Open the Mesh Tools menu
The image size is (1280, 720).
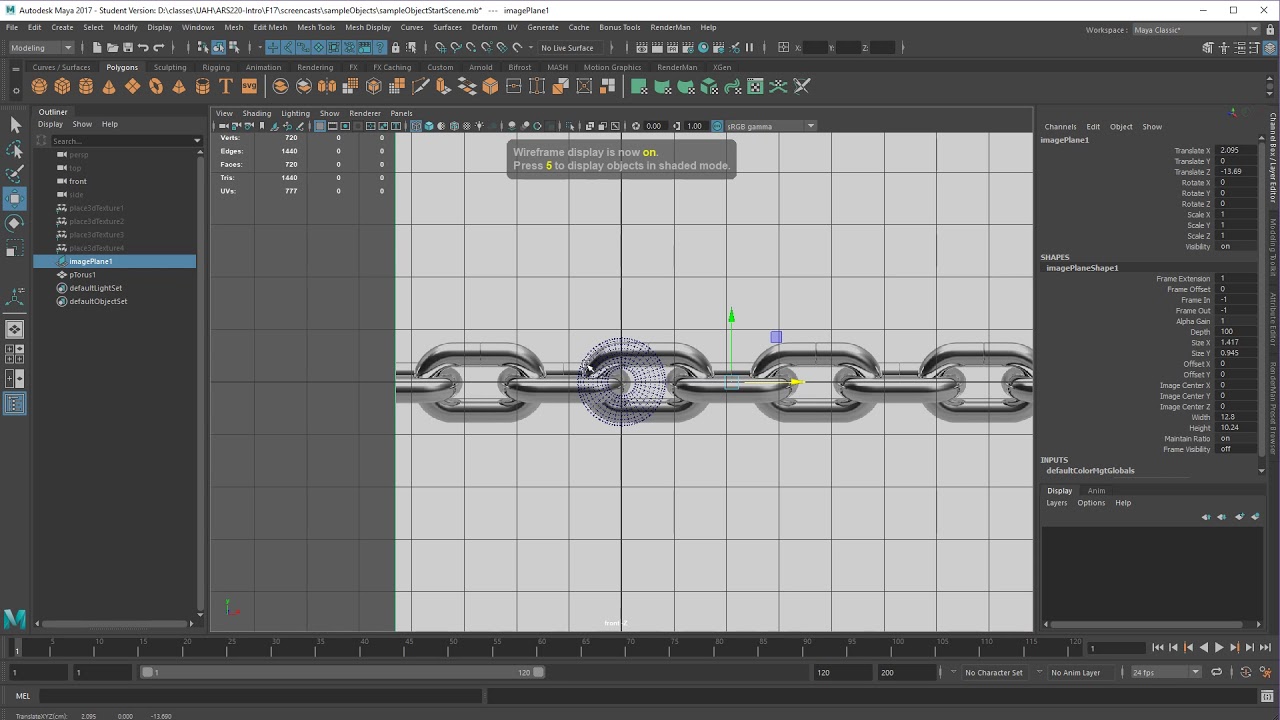pyautogui.click(x=316, y=27)
